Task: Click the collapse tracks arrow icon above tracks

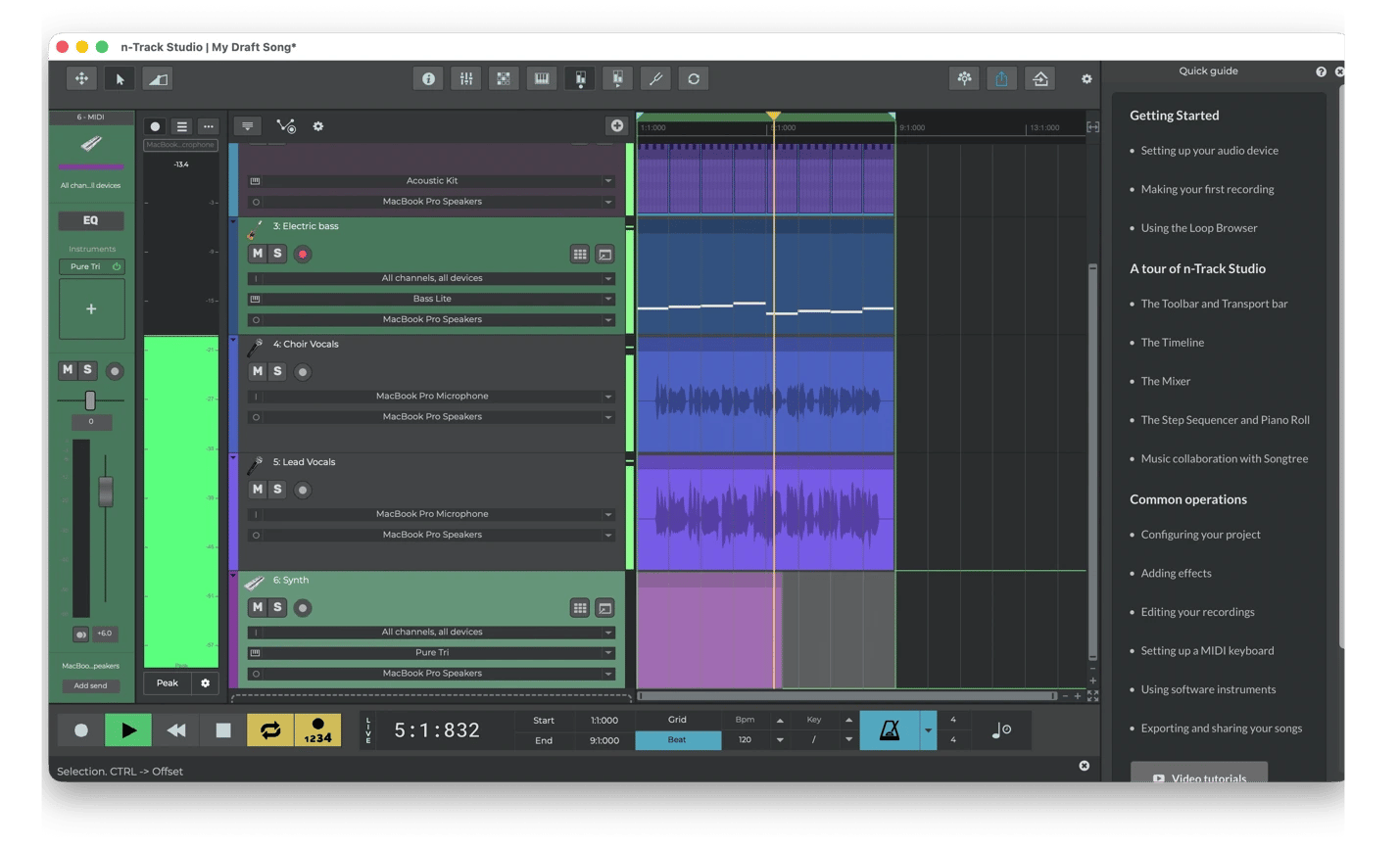Action: tap(248, 126)
